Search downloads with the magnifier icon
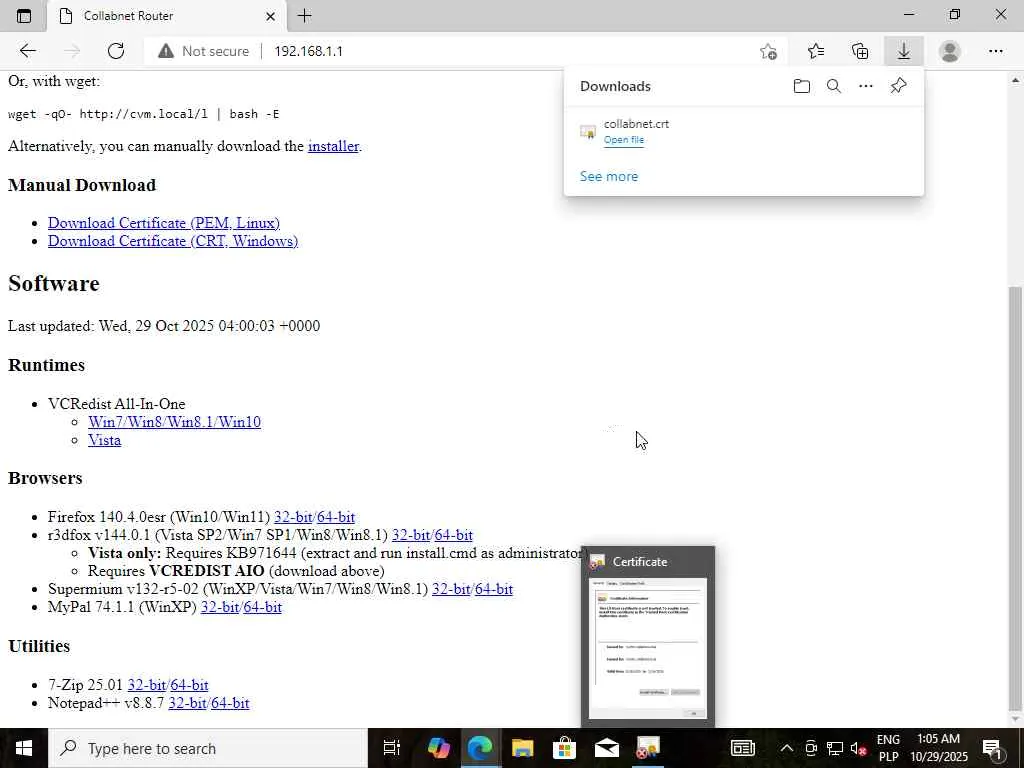Viewport: 1024px width, 768px height. coord(834,86)
